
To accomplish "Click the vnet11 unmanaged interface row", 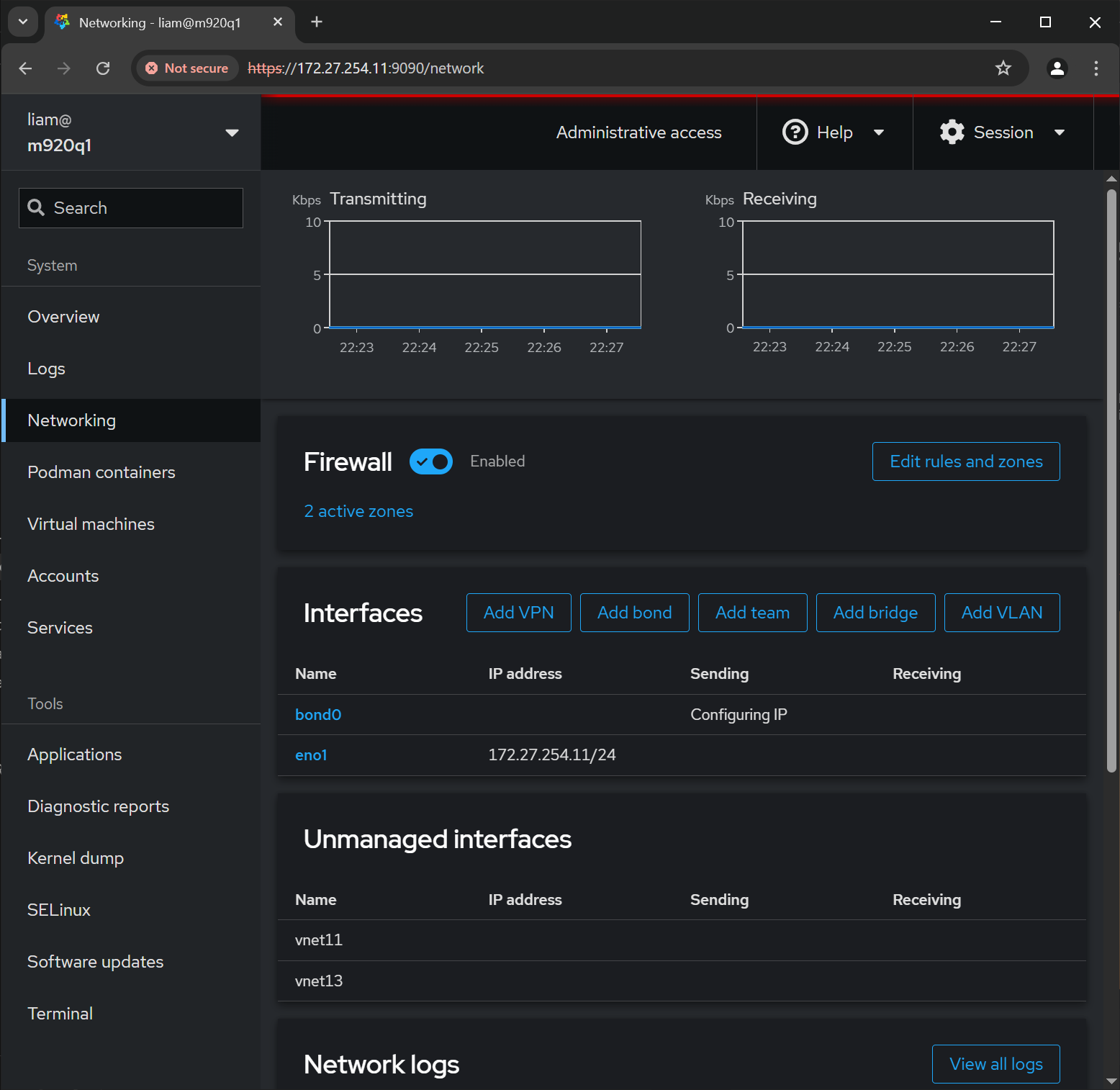I will click(x=682, y=940).
